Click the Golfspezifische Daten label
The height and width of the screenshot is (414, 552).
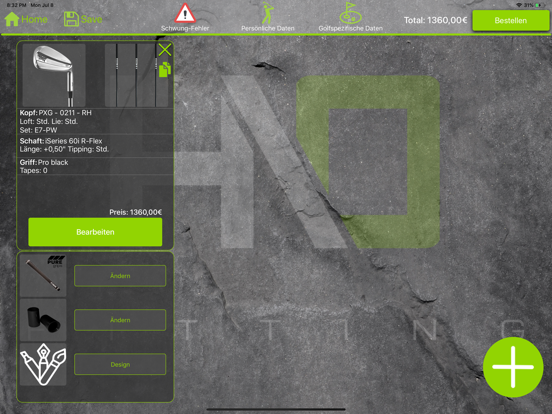pos(350,28)
